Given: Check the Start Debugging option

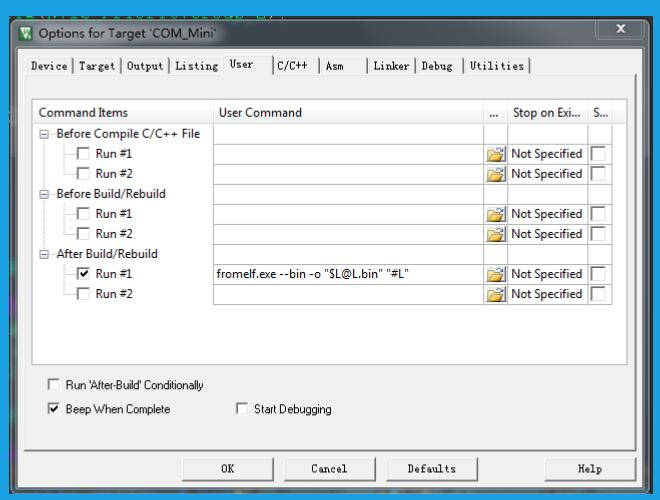Looking at the screenshot, I should tap(242, 409).
